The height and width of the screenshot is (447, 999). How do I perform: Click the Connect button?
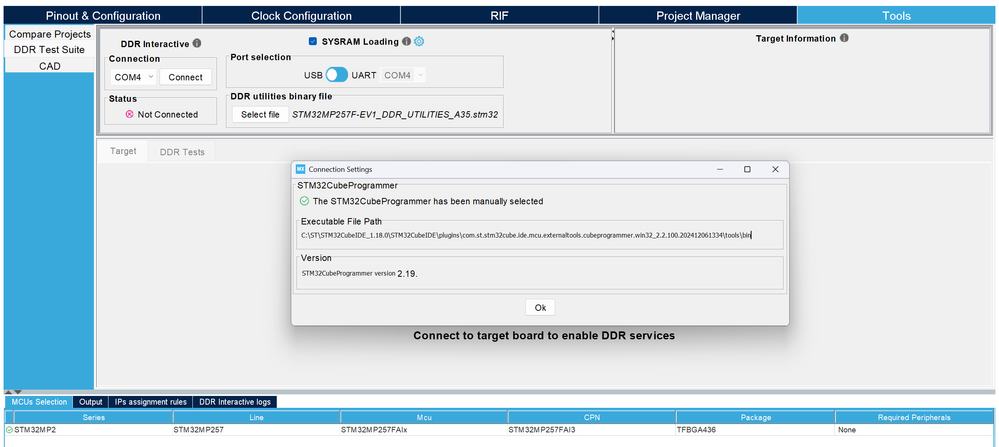pos(185,77)
